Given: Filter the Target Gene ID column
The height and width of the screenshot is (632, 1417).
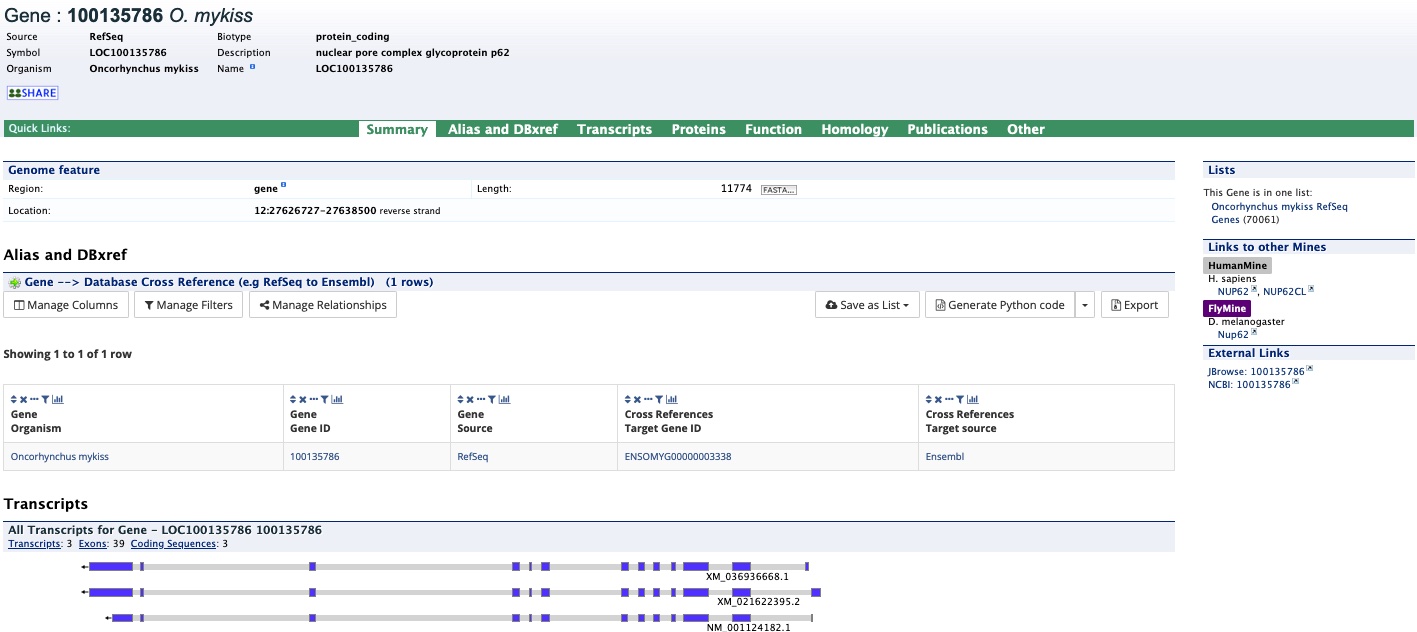Looking at the screenshot, I should 659,399.
